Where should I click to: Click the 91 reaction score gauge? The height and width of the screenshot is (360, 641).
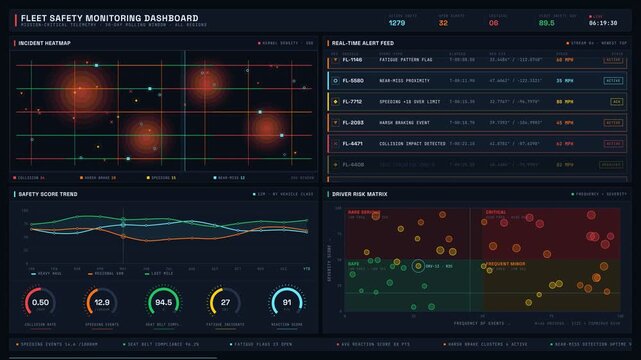click(x=287, y=302)
